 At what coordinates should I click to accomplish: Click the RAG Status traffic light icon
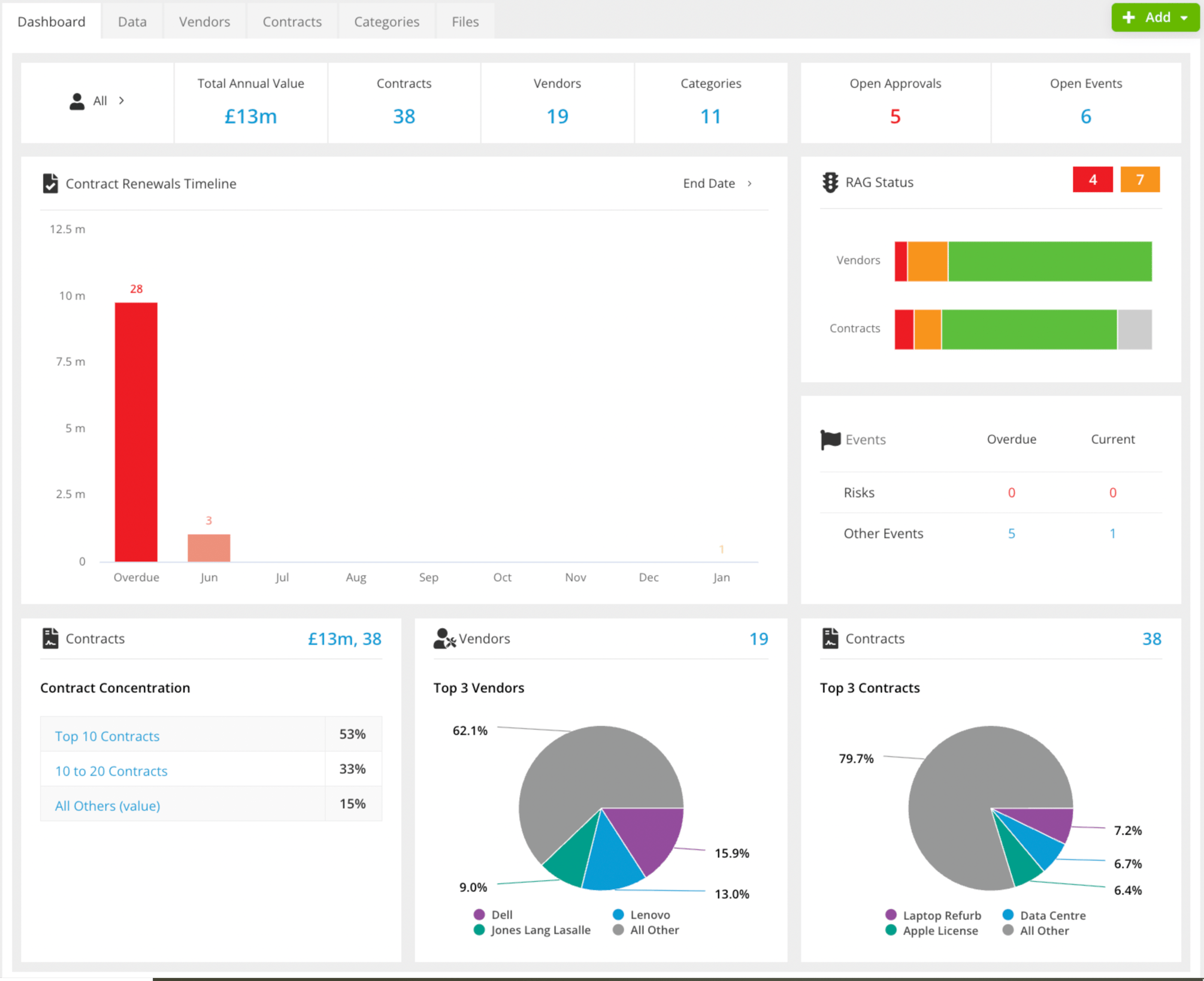coord(829,182)
